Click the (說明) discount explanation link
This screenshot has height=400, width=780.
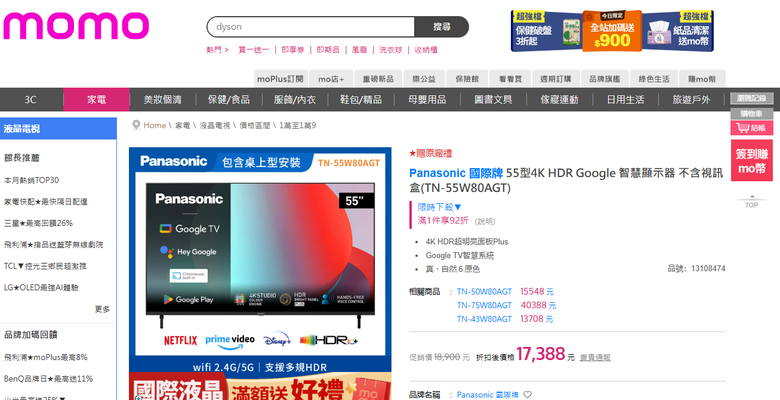(485, 221)
